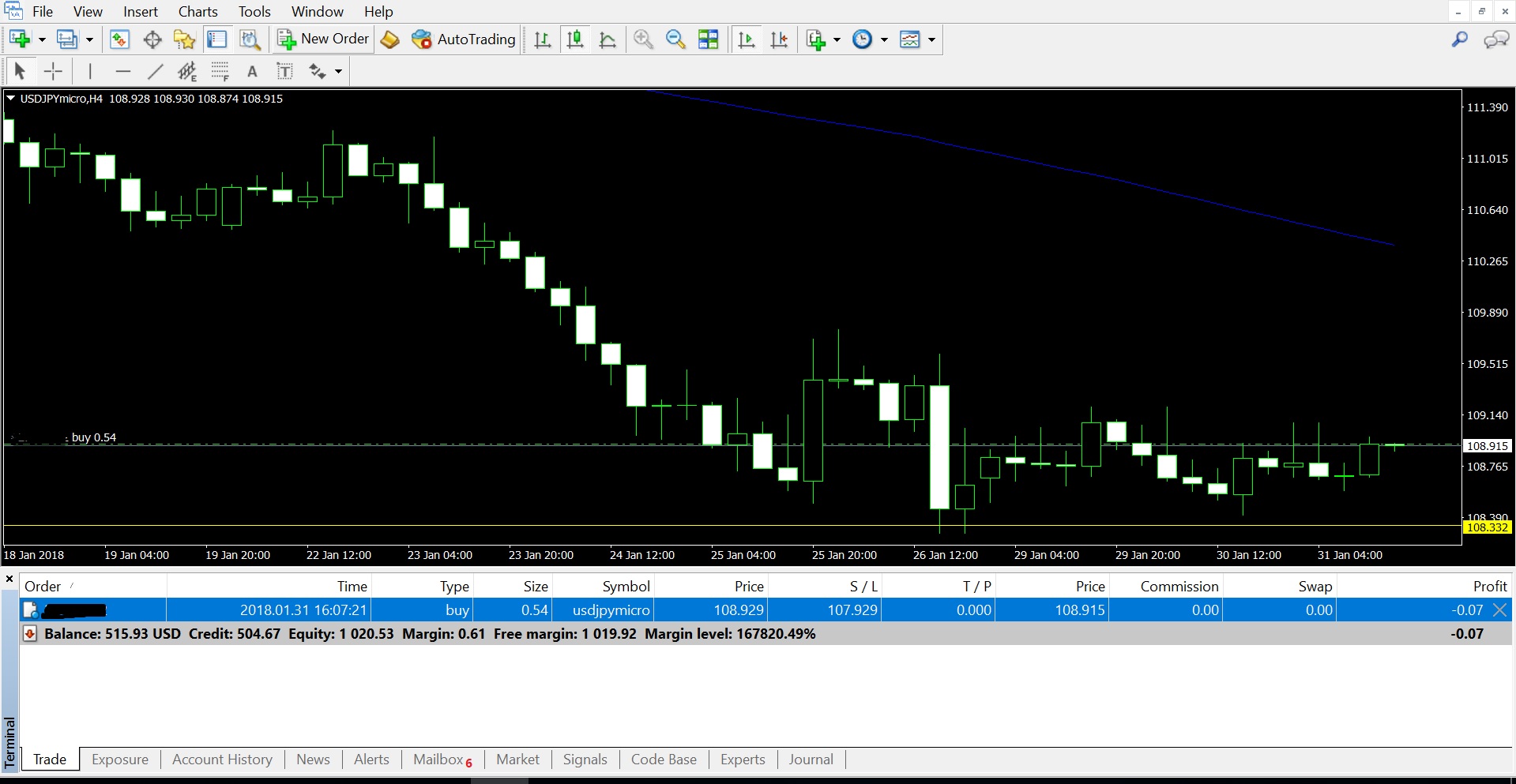Toggle Chart Shift

779,39
